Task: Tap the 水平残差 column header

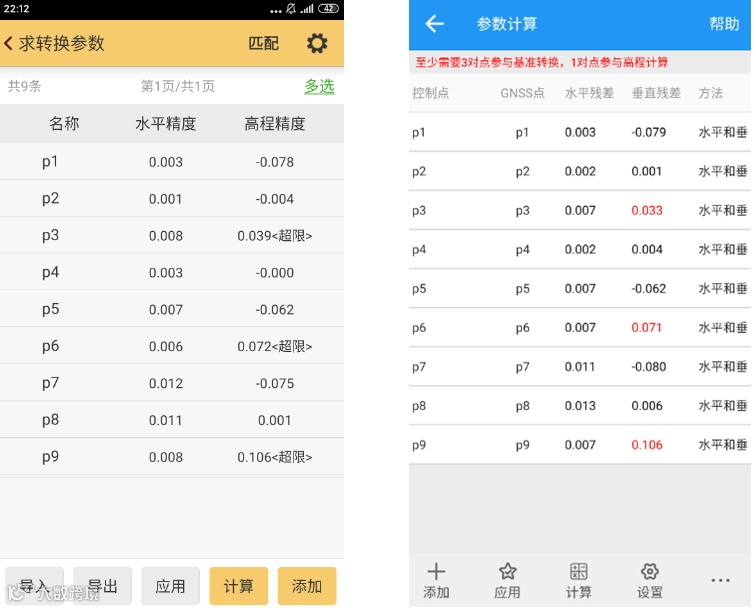Action: coord(589,93)
